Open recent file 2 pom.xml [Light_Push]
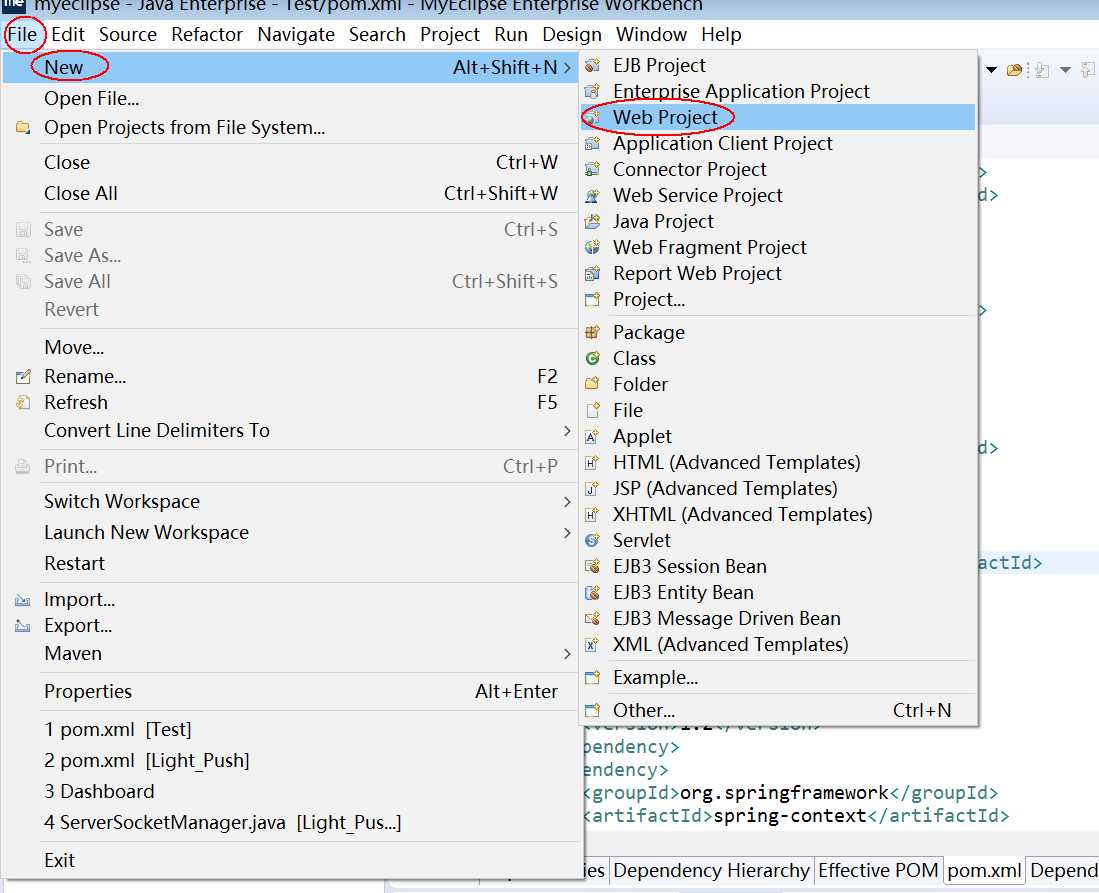Image resolution: width=1099 pixels, height=893 pixels. [x=293, y=761]
